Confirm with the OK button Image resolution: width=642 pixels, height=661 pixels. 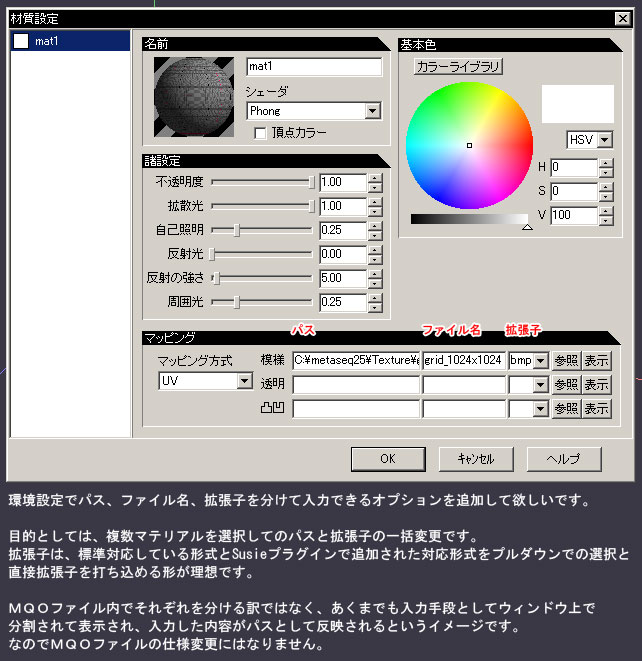click(x=388, y=459)
